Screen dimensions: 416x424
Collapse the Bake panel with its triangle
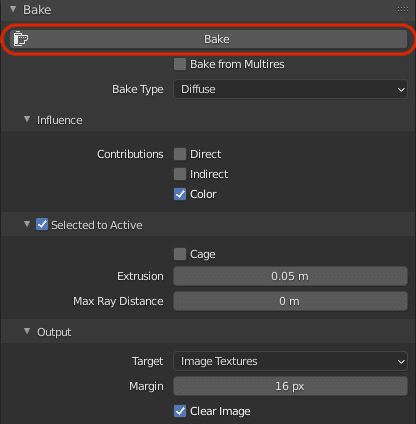[x=13, y=9]
